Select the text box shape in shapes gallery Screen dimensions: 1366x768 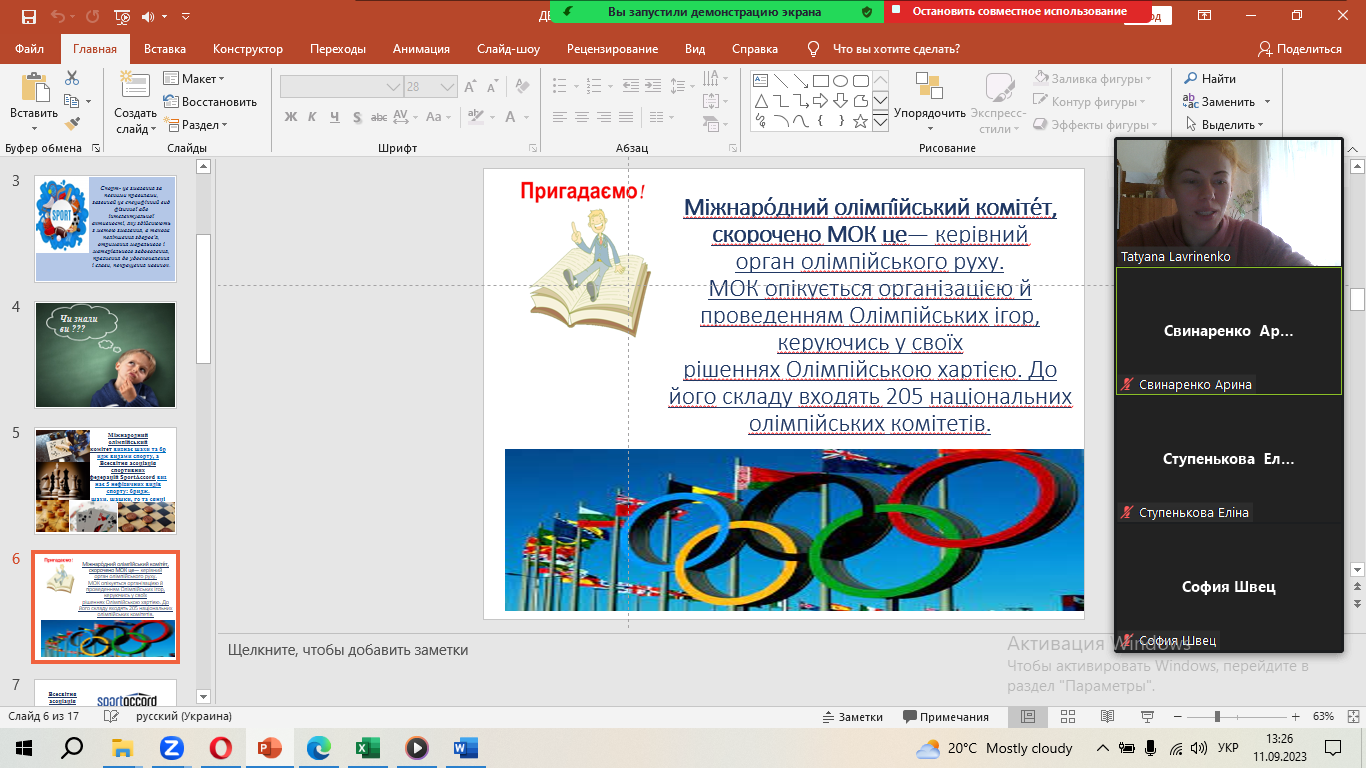coord(760,81)
